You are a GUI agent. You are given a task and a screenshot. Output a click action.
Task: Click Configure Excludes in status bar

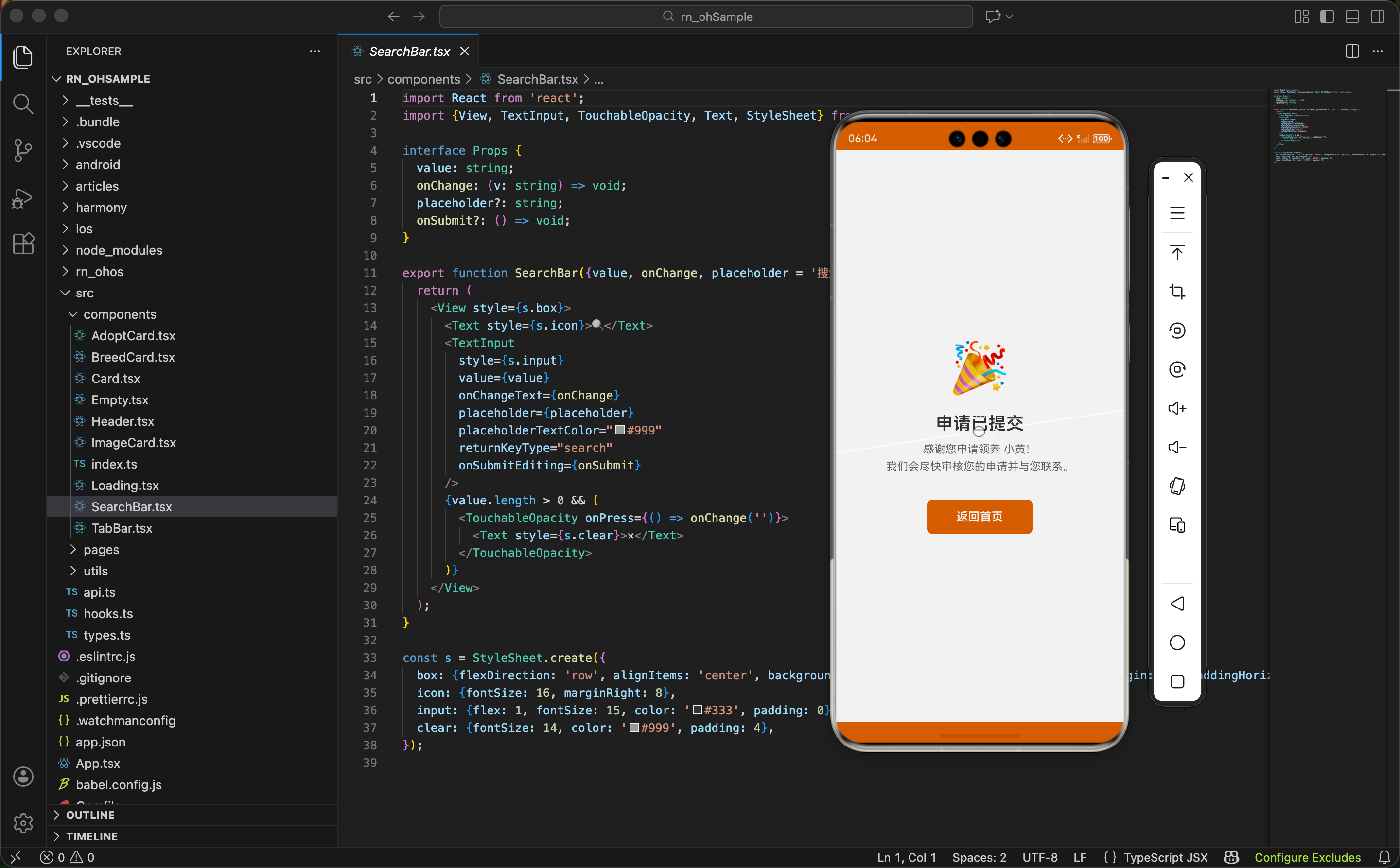click(x=1307, y=857)
